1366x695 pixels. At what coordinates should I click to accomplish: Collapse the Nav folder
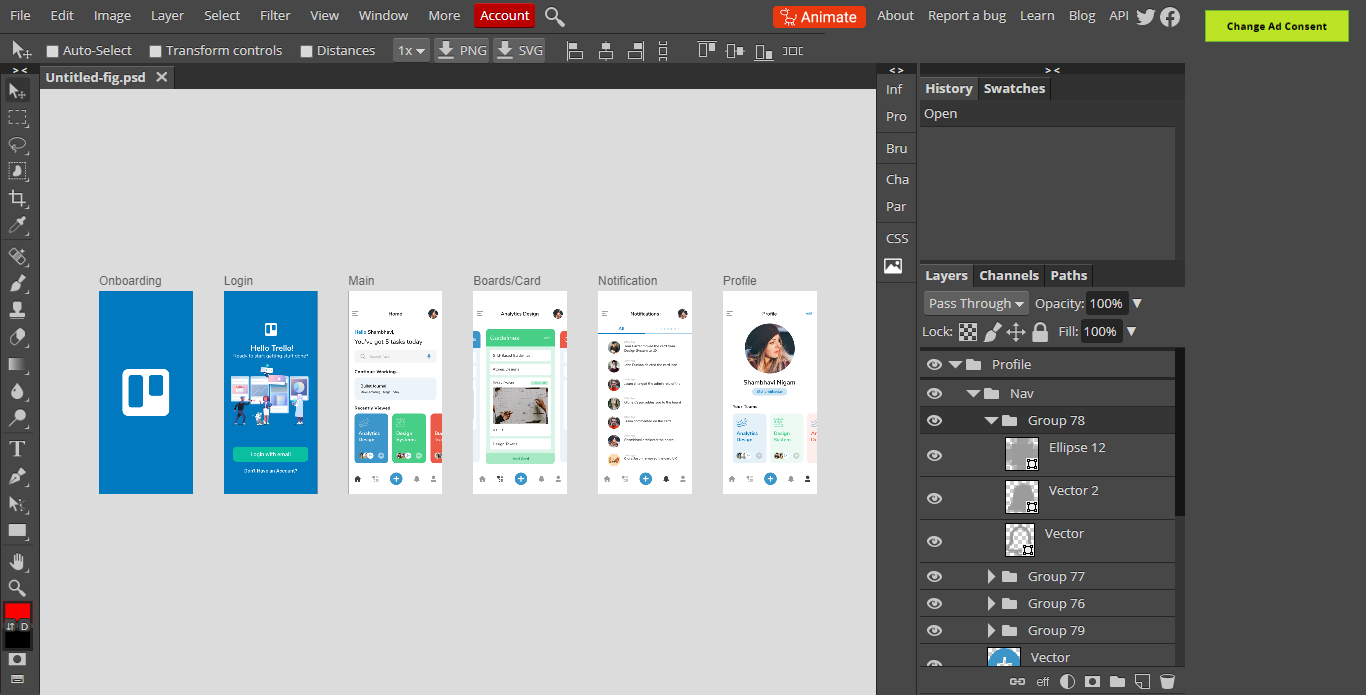pos(973,394)
